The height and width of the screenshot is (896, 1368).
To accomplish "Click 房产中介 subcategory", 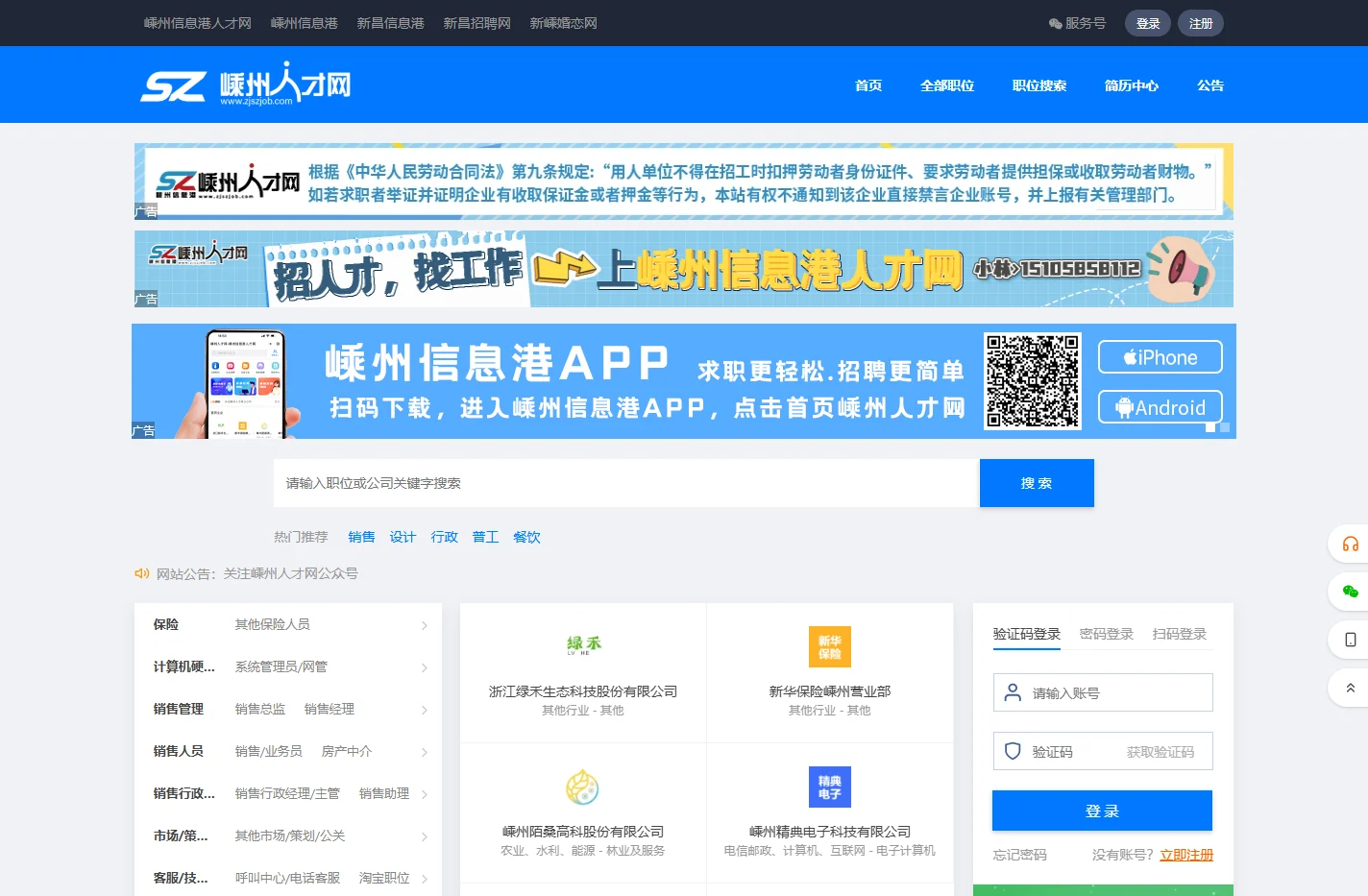I will [347, 751].
